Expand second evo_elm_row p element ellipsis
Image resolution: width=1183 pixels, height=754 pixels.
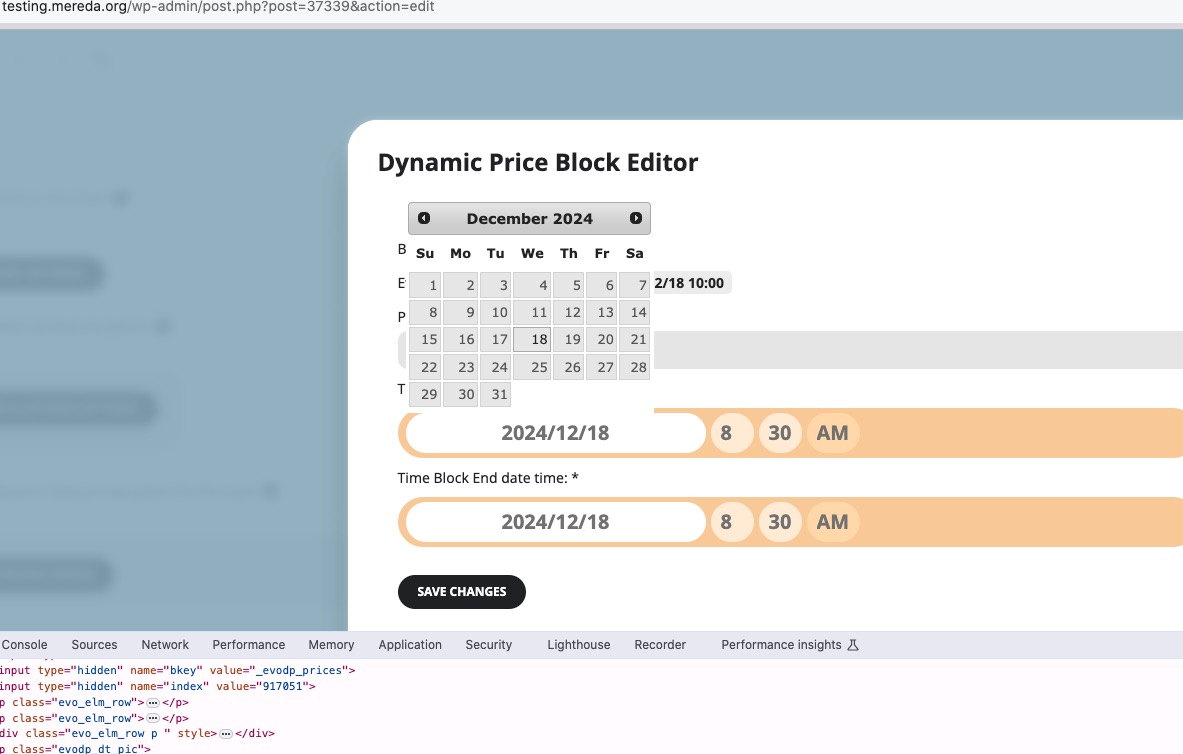[x=153, y=719]
